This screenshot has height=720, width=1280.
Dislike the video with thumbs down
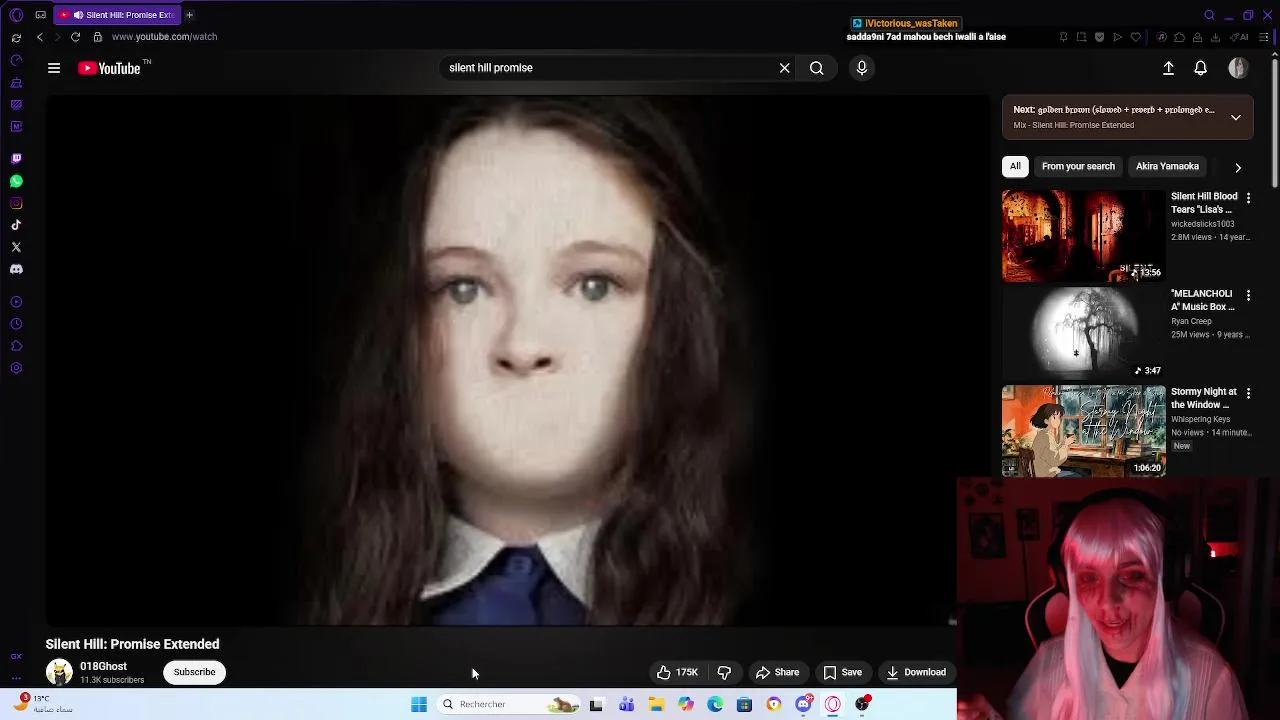click(x=724, y=672)
